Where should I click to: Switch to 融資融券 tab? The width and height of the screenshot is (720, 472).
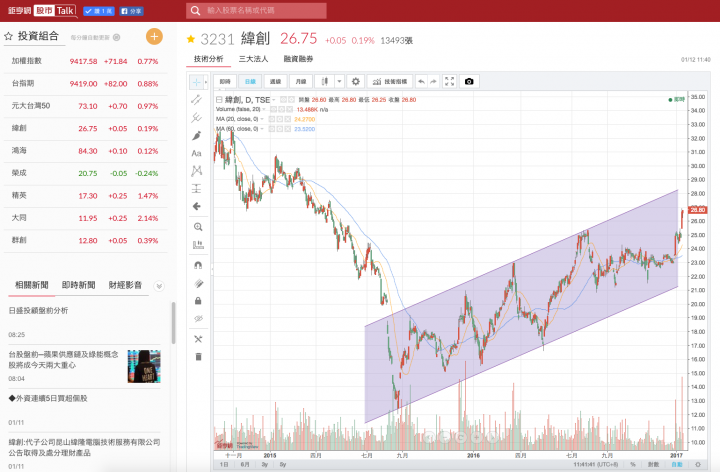tap(298, 59)
